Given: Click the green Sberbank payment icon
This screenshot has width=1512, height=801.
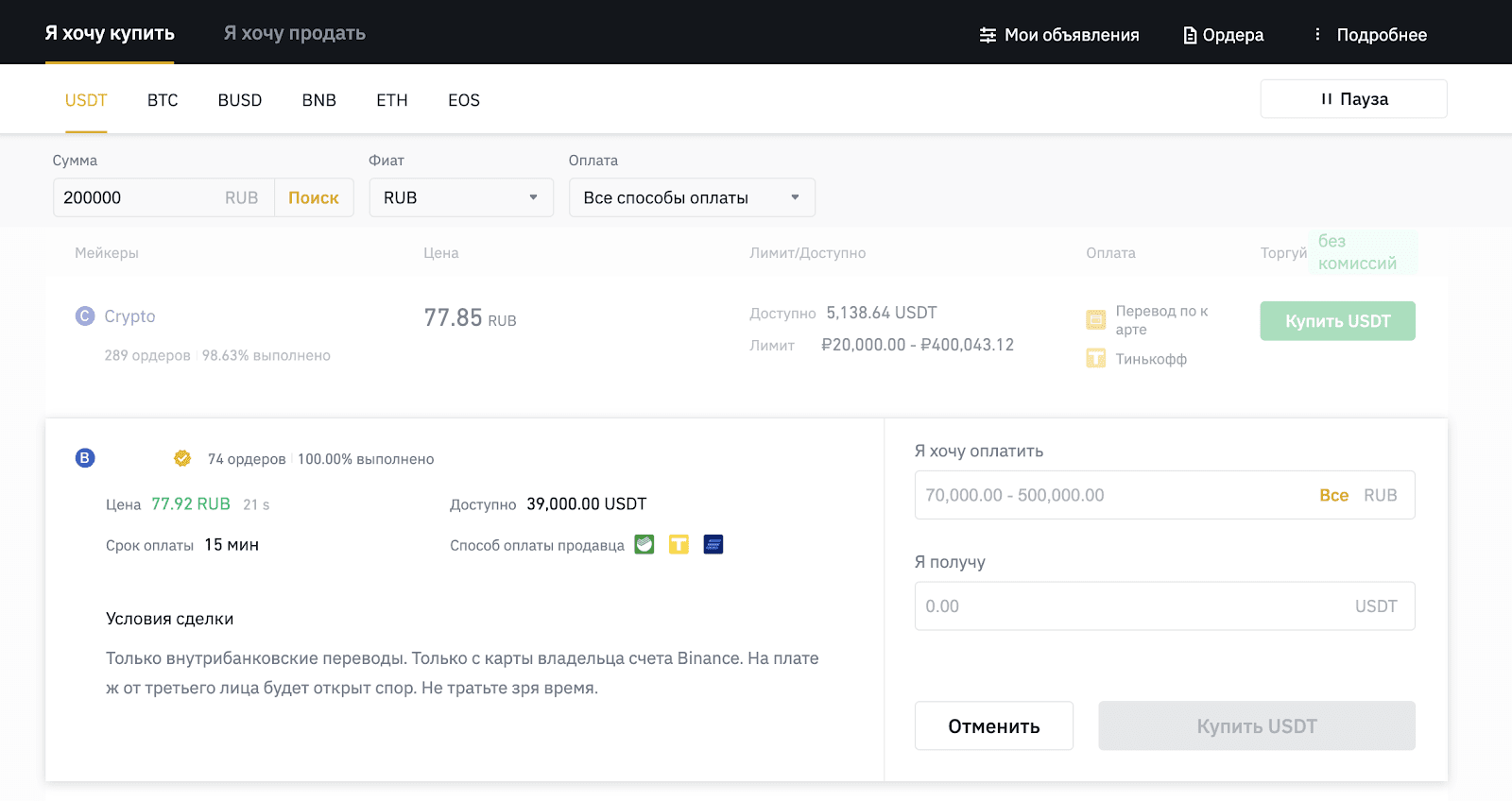Looking at the screenshot, I should [x=644, y=544].
